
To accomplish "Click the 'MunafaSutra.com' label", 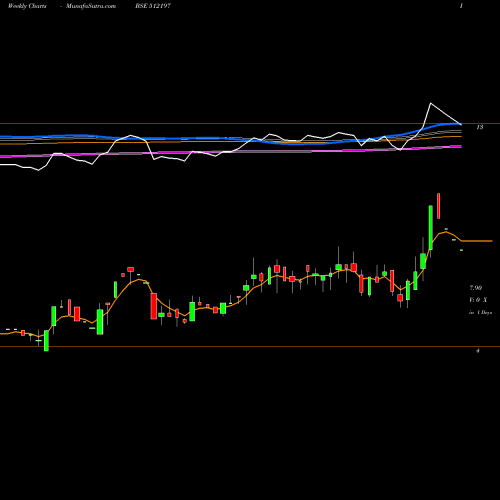I will 91,6.
